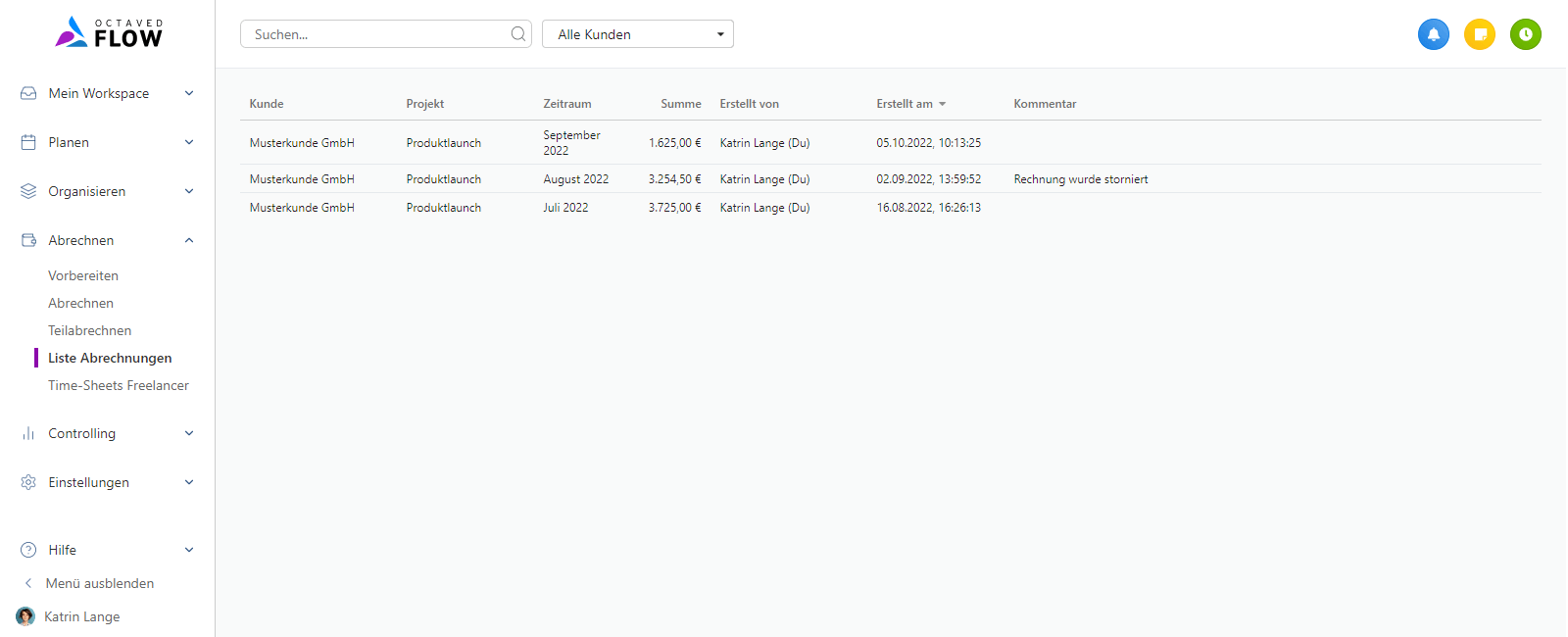This screenshot has height=637, width=1568.
Task: Click the search magnifier icon
Action: pyautogui.click(x=518, y=34)
